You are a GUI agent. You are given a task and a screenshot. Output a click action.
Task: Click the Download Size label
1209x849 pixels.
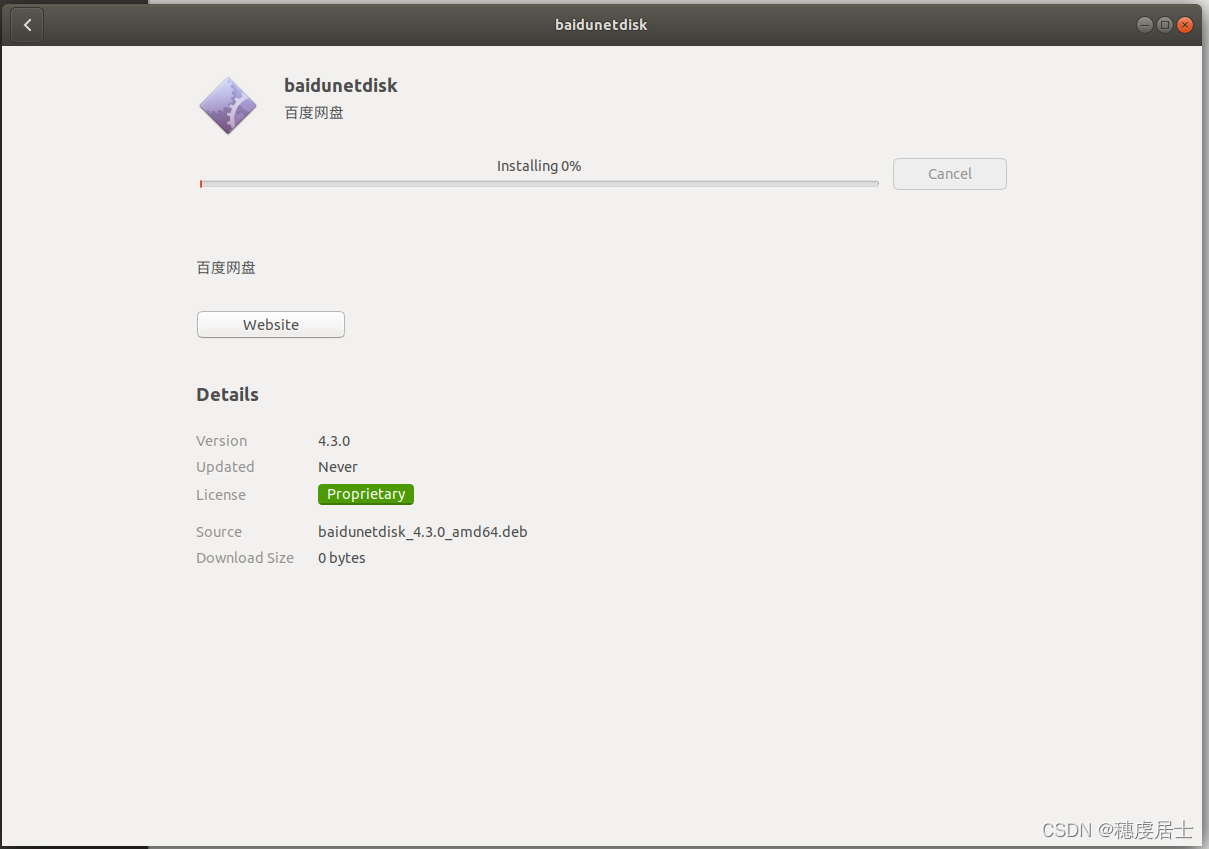click(245, 558)
